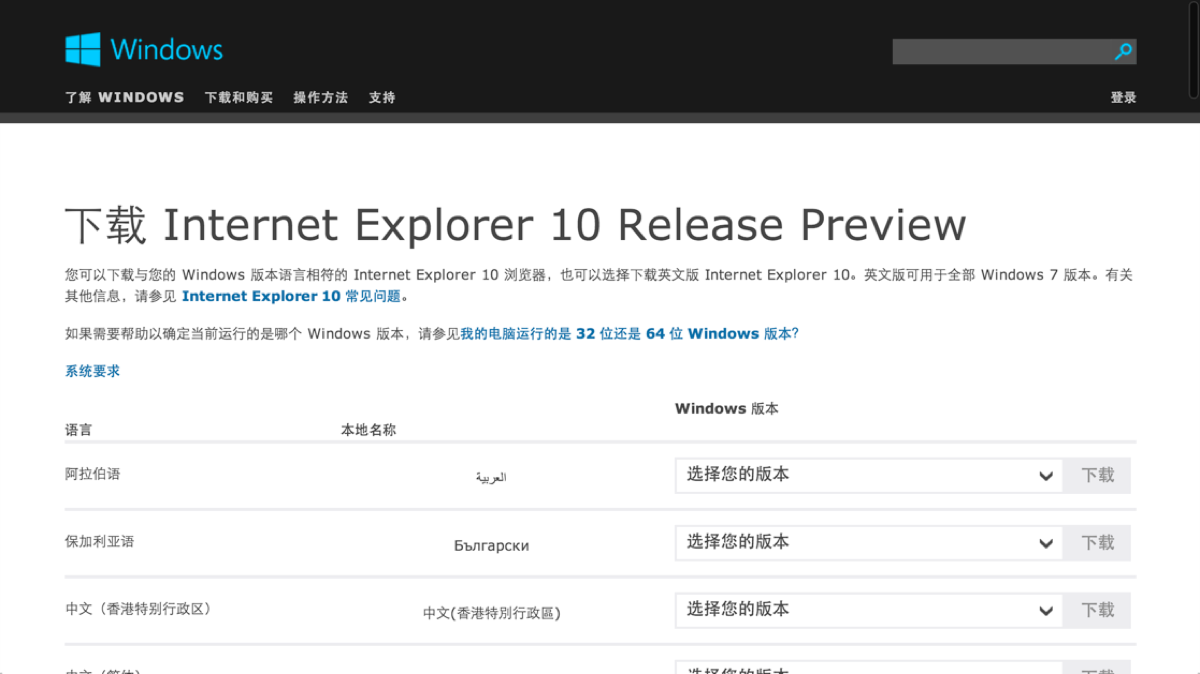
Task: Open the 系统要求 link
Action: click(x=92, y=371)
